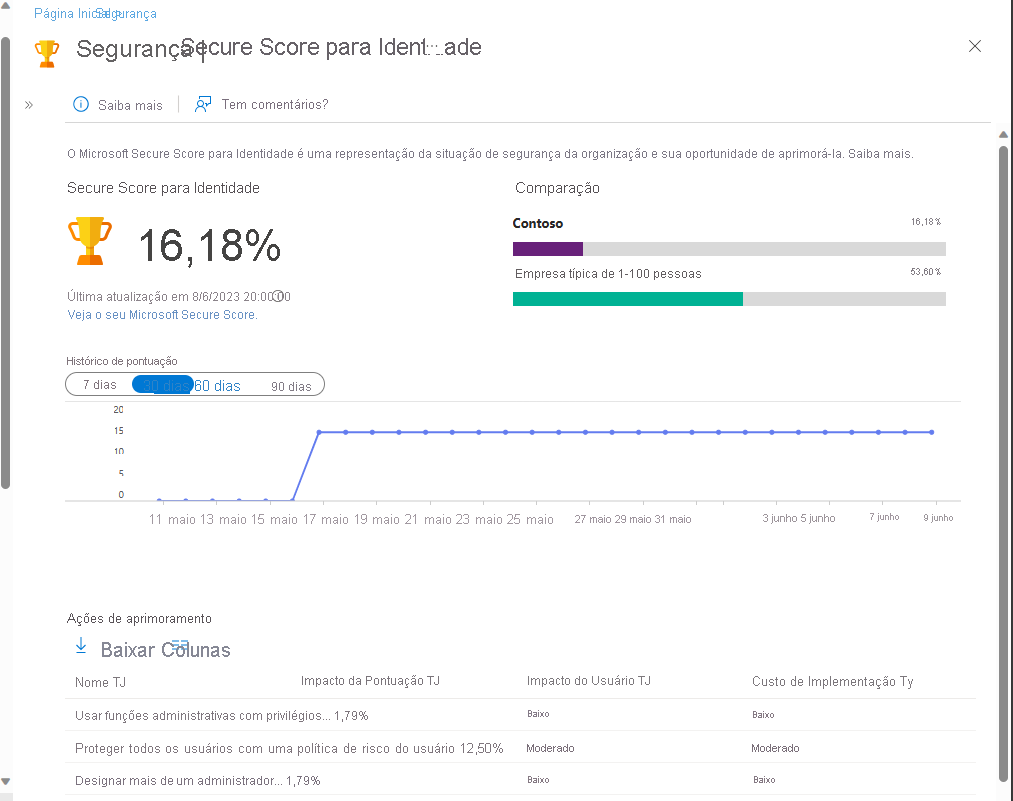1013x801 pixels.
Task: Click Empresa típica de 1-100 pessoas label
Action: tap(608, 274)
